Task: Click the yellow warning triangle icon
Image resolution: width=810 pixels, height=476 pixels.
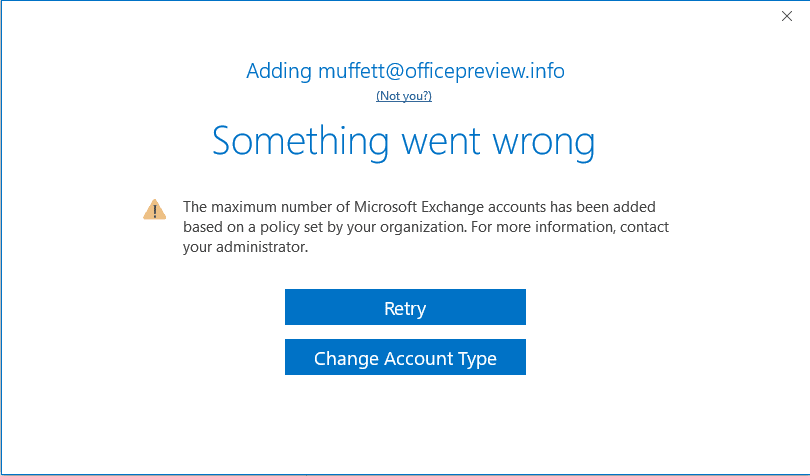Action: click(x=154, y=210)
